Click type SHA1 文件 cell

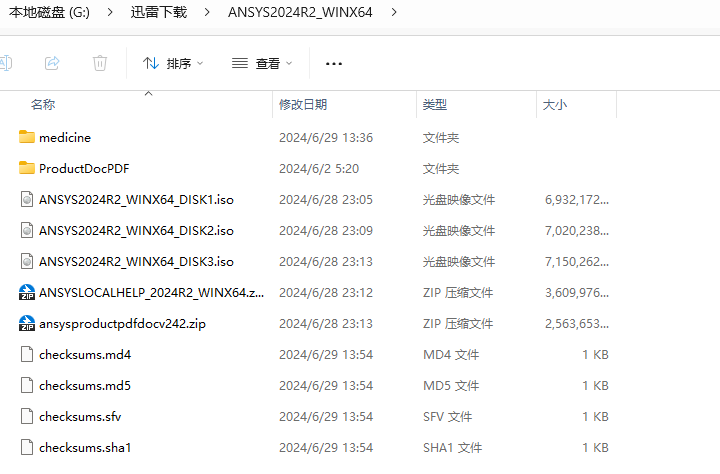[452, 448]
